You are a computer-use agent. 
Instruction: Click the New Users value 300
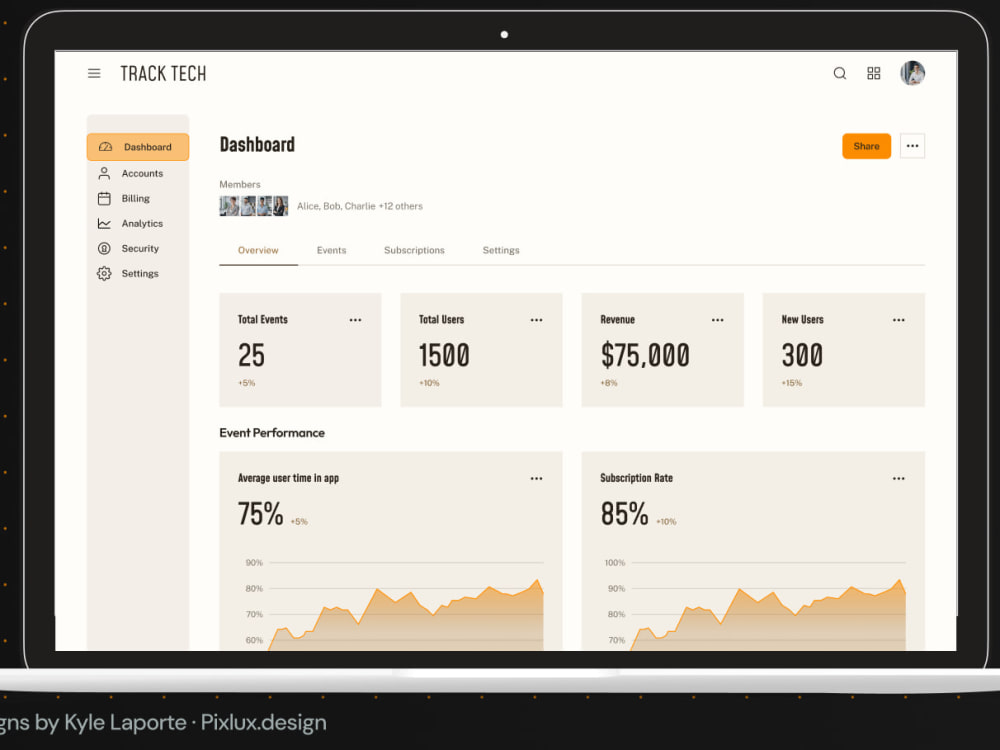(x=802, y=355)
